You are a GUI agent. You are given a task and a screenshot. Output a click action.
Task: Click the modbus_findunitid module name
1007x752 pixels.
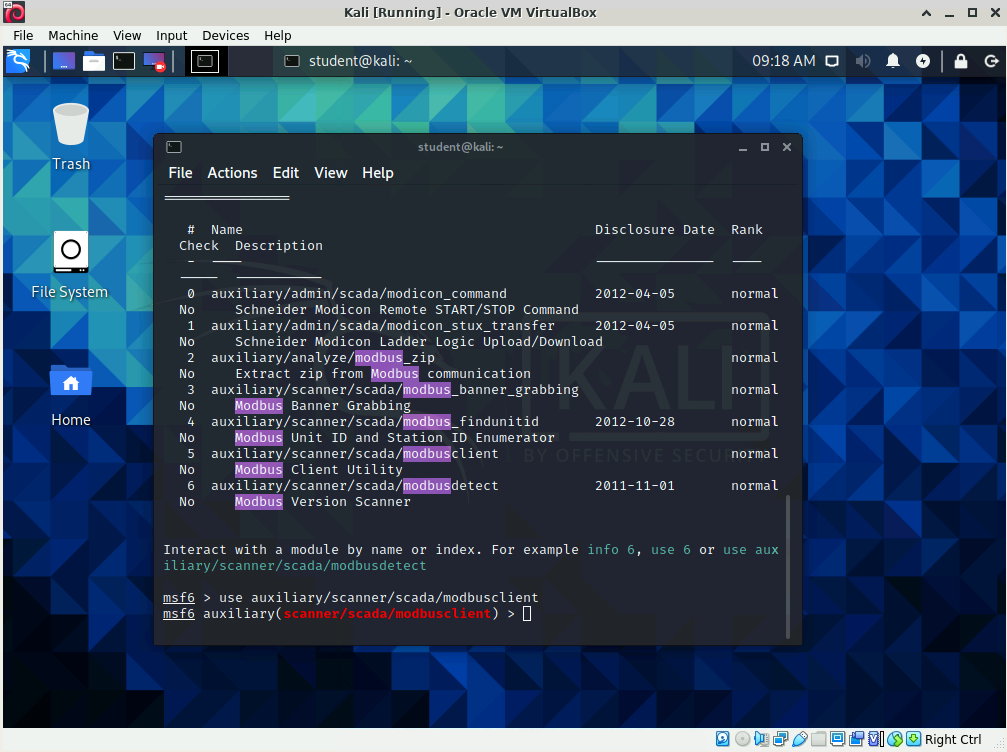[x=375, y=422]
